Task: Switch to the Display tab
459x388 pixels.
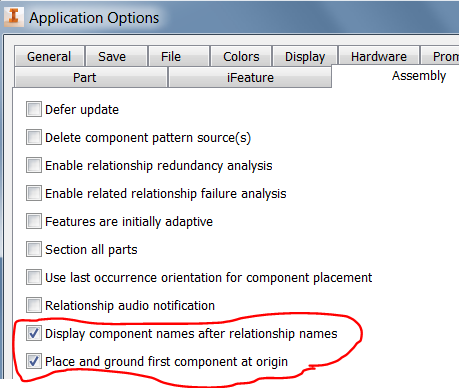Action: (x=305, y=56)
